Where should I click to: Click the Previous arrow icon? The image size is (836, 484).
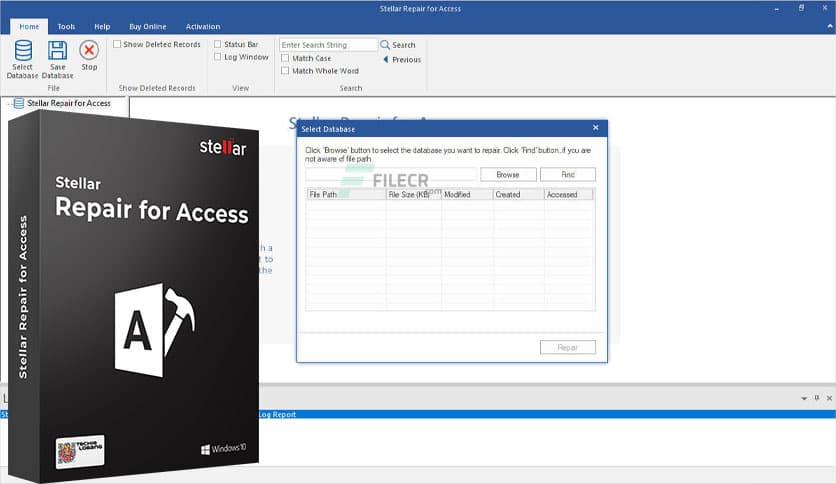pos(385,59)
